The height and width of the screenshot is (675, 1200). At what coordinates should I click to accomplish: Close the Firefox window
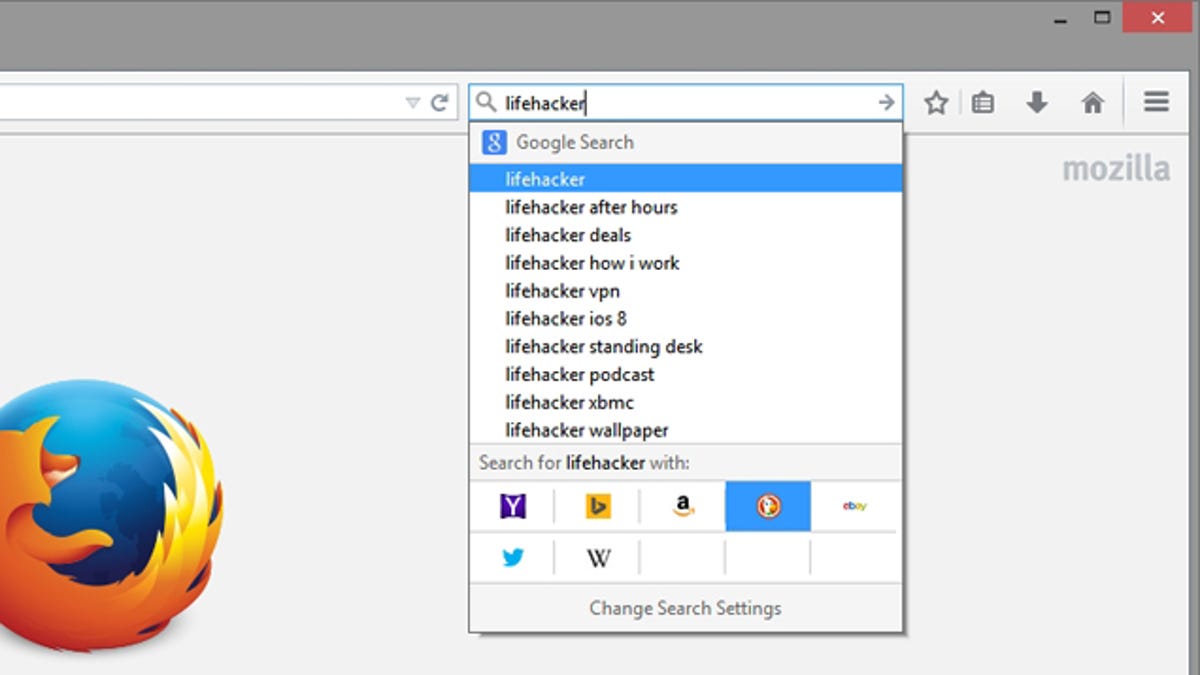tap(1157, 18)
